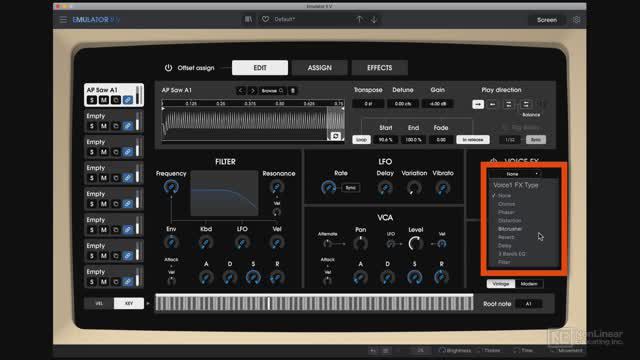Choose Delay from Voice1 FX Type menu

(x=504, y=245)
